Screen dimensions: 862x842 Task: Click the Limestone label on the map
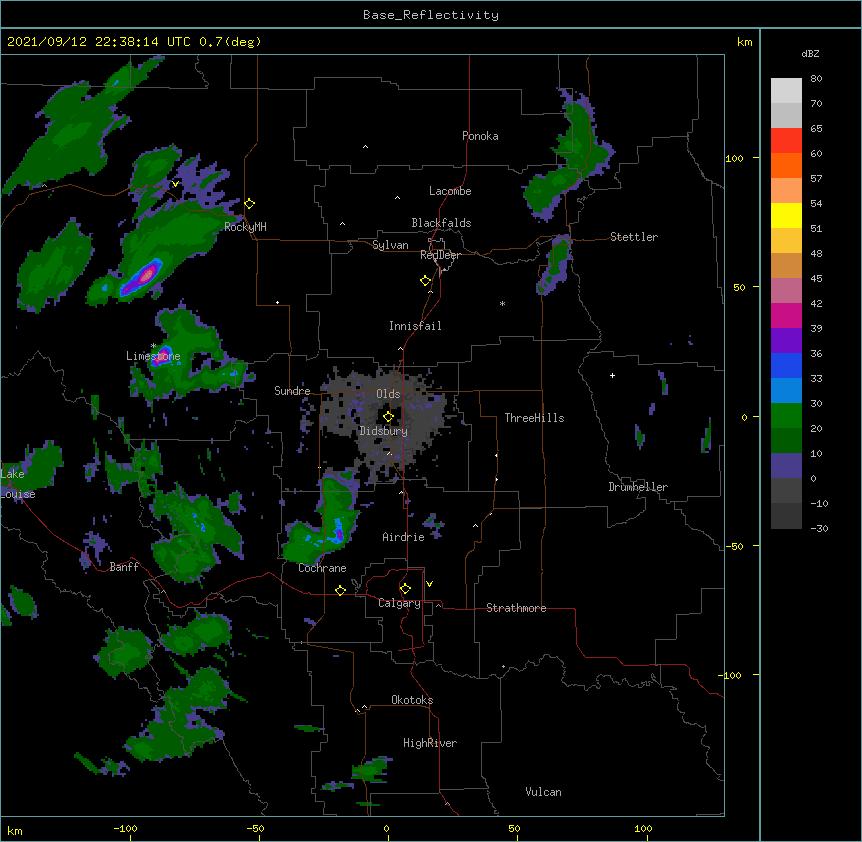pos(153,356)
